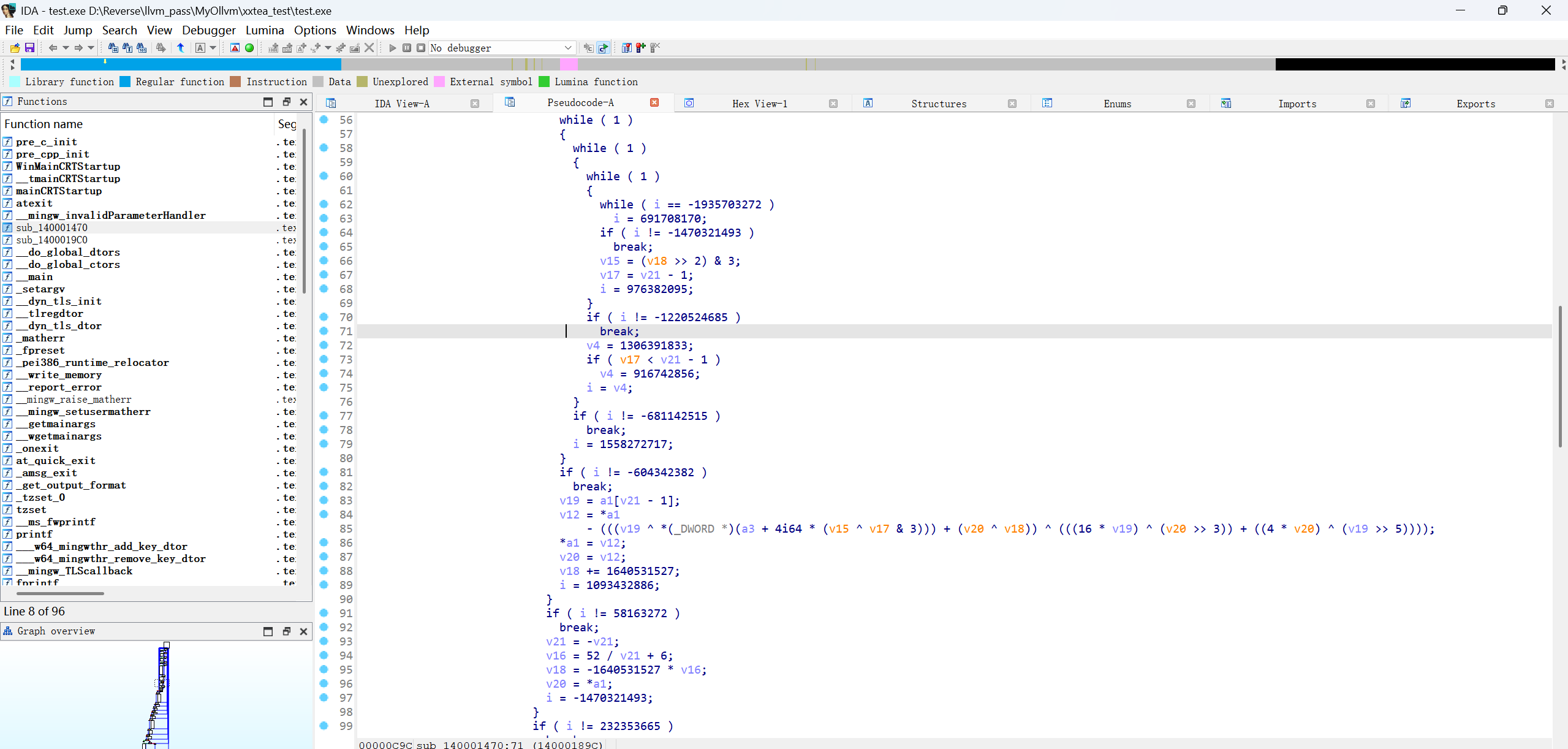Image resolution: width=1568 pixels, height=749 pixels.
Task: Start the debugger process play button
Action: pyautogui.click(x=393, y=48)
